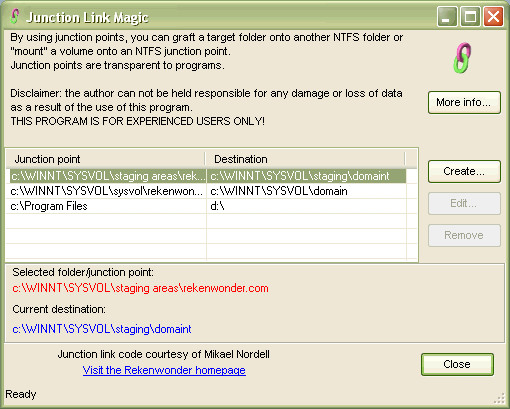Screen dimensions: 510x409
Task: Close window with red X button
Action: (x=493, y=17)
